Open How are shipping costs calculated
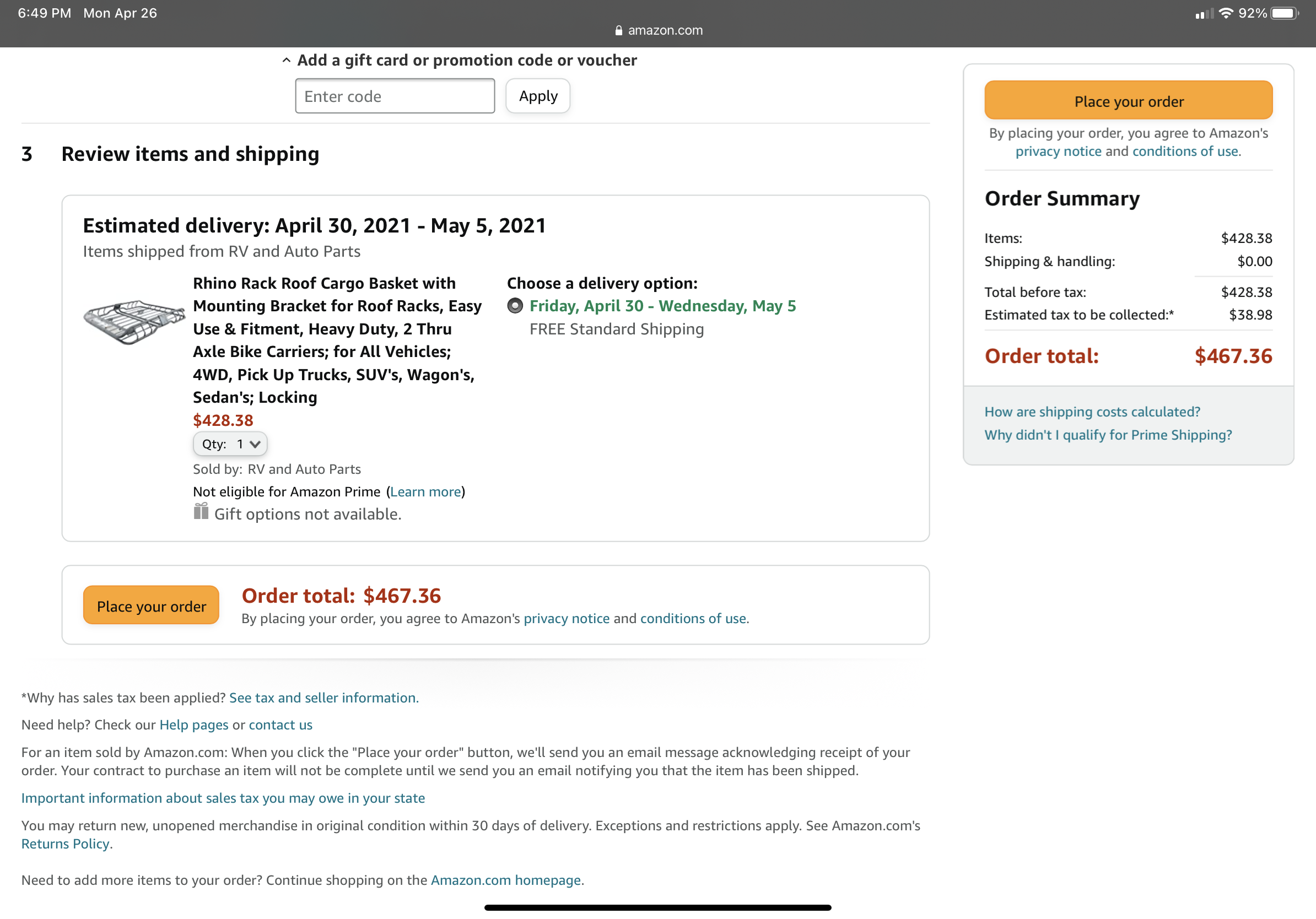This screenshot has width=1316, height=919. tap(1092, 412)
